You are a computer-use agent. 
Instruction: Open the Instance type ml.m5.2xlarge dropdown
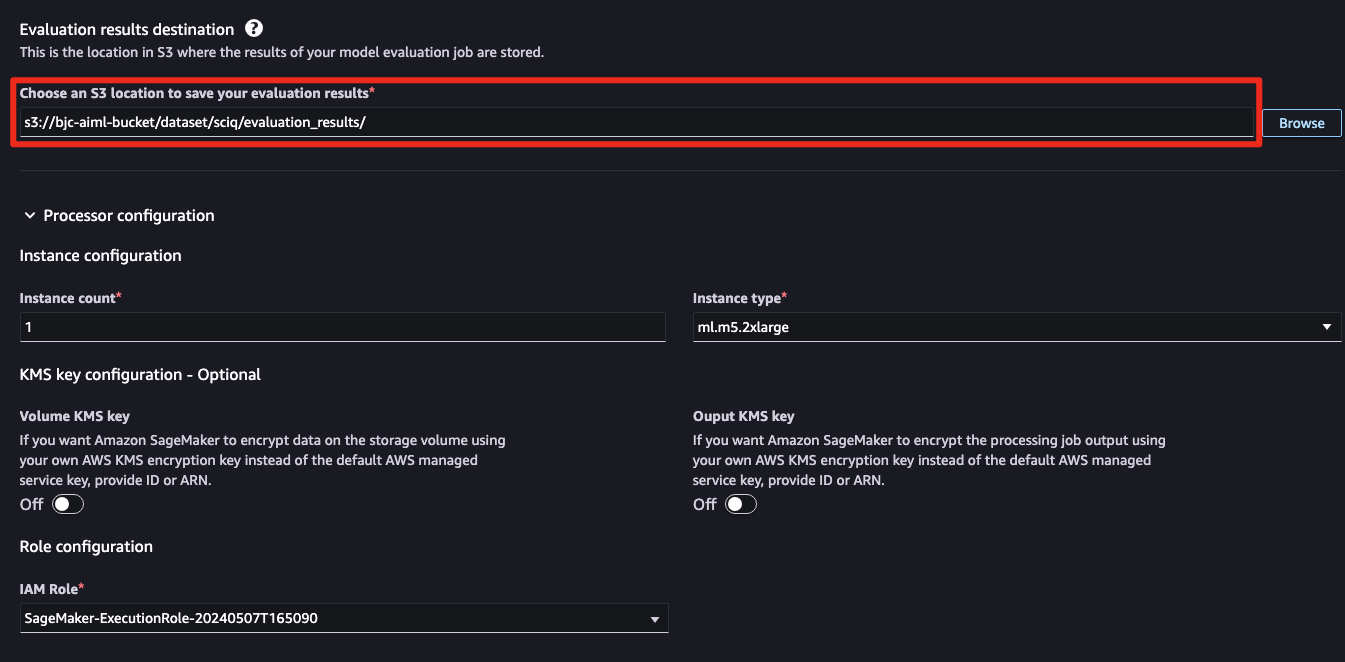coord(1017,327)
